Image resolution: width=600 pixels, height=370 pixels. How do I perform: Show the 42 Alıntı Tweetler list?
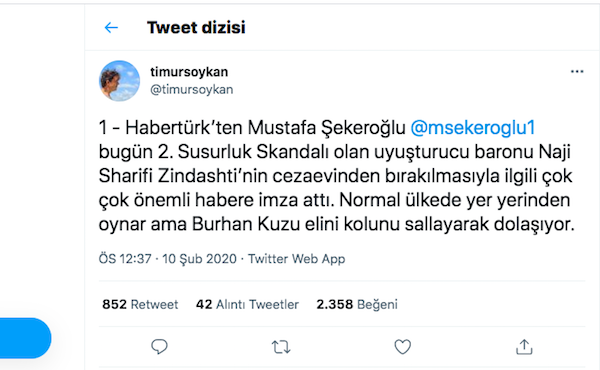[247, 305]
